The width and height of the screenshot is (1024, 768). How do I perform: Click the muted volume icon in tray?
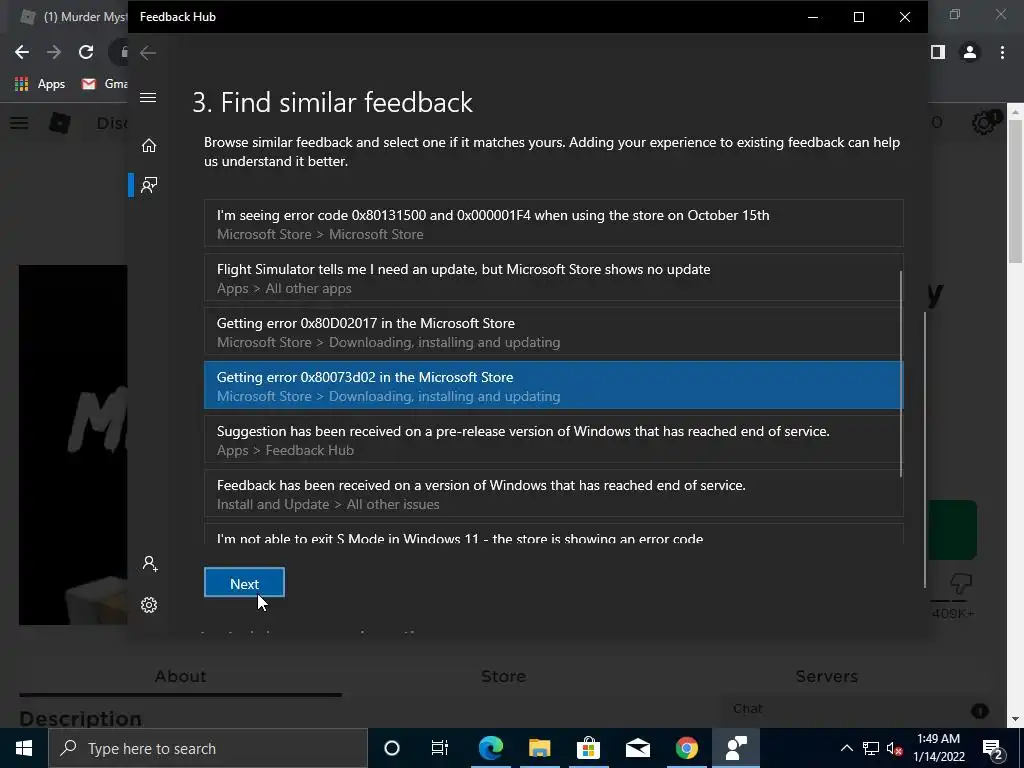pos(895,748)
